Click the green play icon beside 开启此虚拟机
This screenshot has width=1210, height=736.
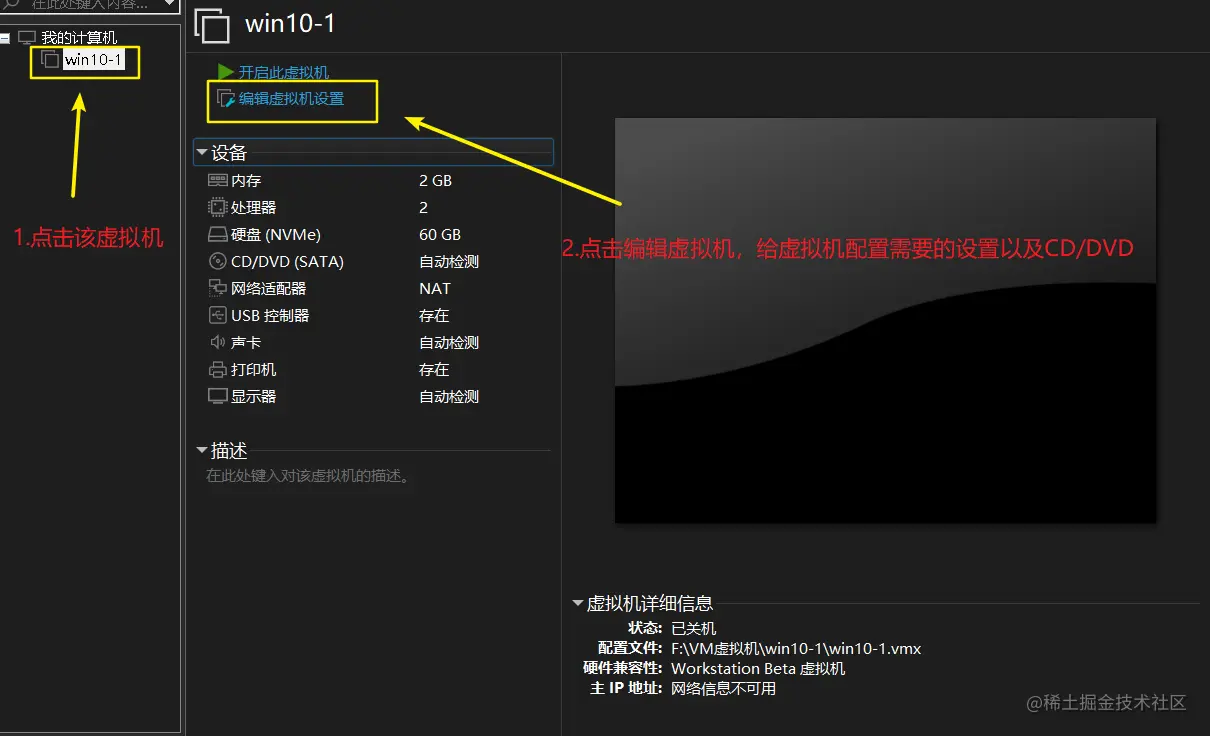[x=227, y=72]
